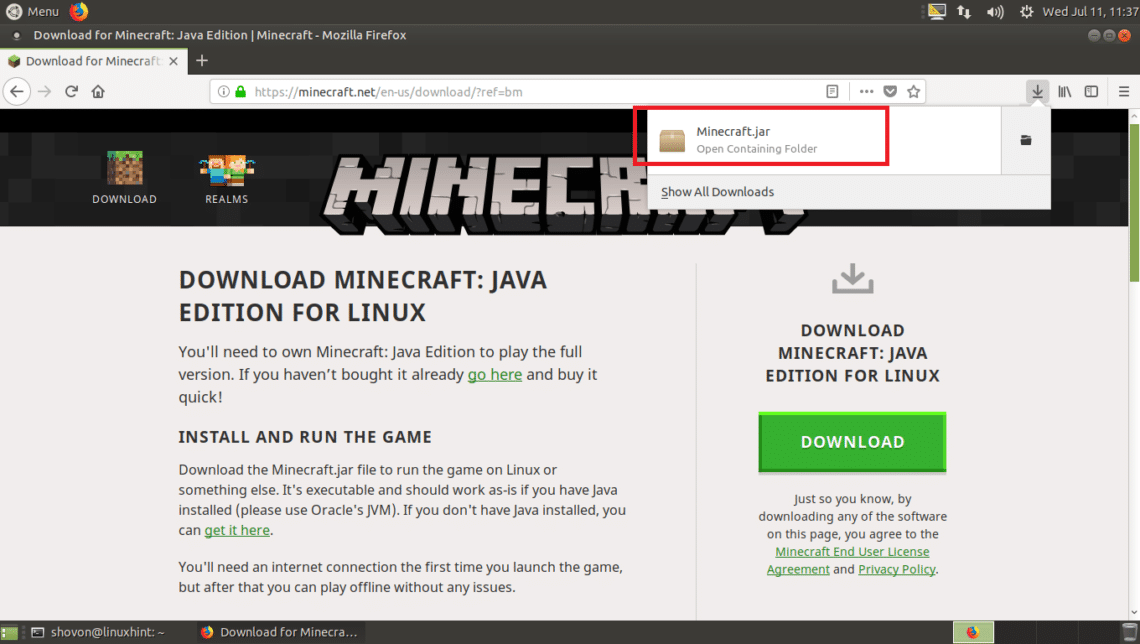Screen dimensions: 1140x644
Task: Open the trash icon in bottom panel
Action: click(1129, 632)
